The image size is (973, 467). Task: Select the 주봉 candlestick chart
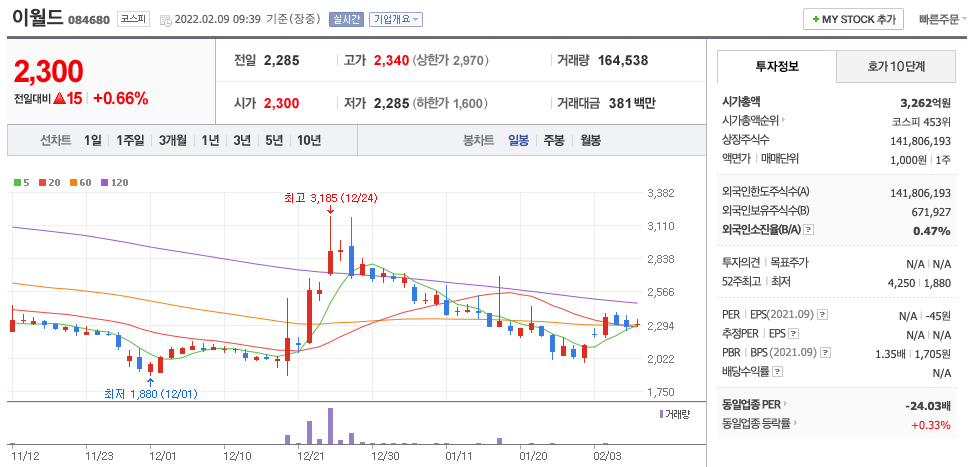(554, 140)
